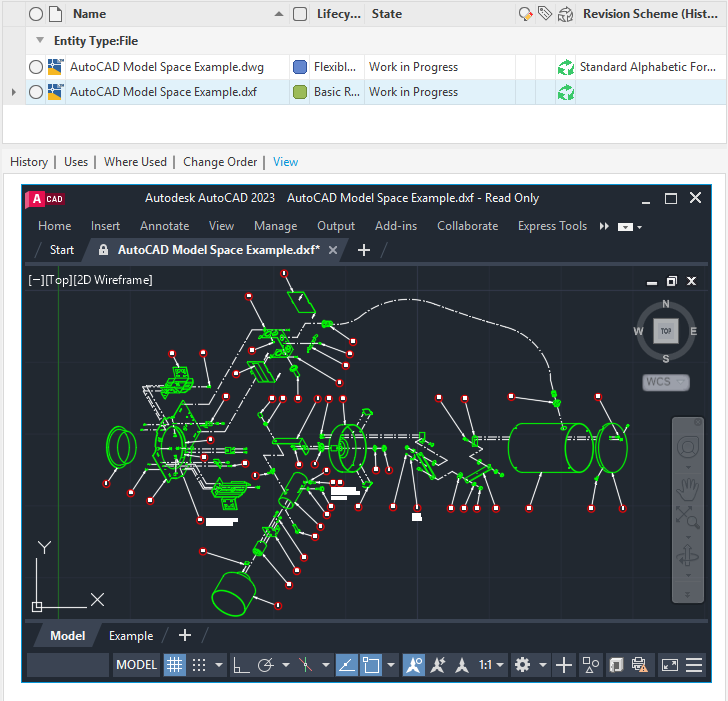Click header checkbox beside Lifecycle column
Image resolution: width=728 pixels, height=701 pixels.
tap(300, 14)
